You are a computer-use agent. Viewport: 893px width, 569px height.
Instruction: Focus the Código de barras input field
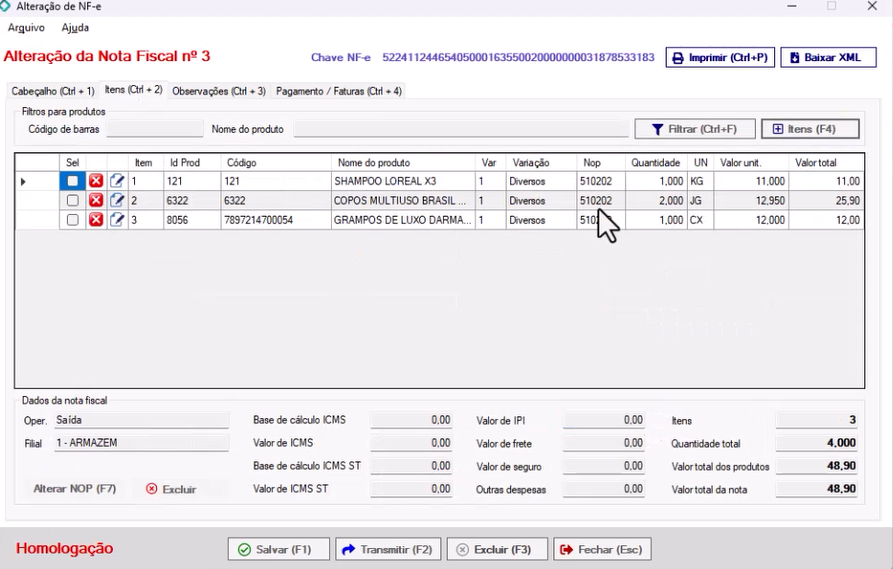(154, 129)
